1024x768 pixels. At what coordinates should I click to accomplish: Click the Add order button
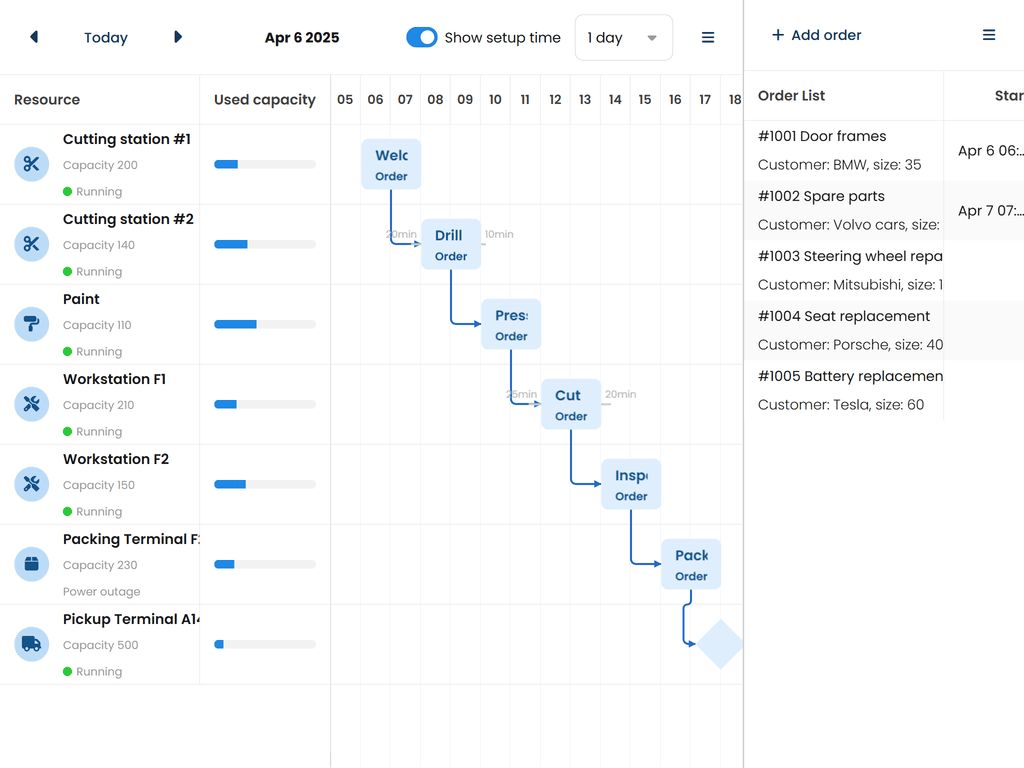816,34
